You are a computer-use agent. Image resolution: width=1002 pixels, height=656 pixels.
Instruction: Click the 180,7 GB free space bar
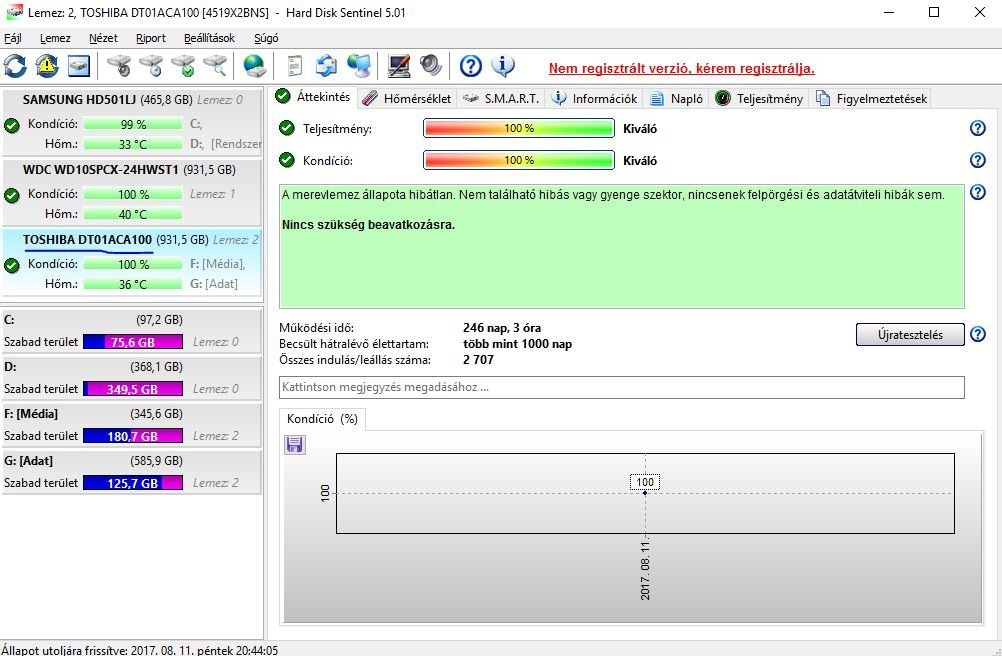click(133, 436)
